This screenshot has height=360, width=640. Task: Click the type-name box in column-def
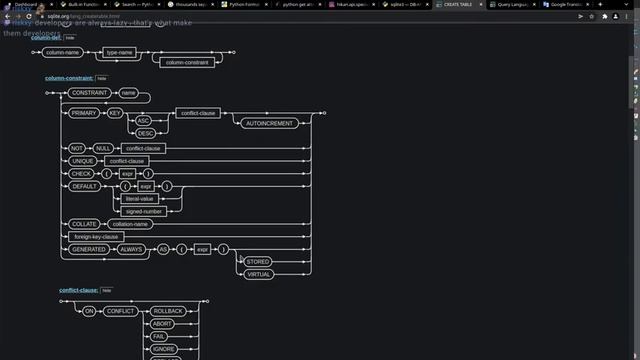coord(119,52)
